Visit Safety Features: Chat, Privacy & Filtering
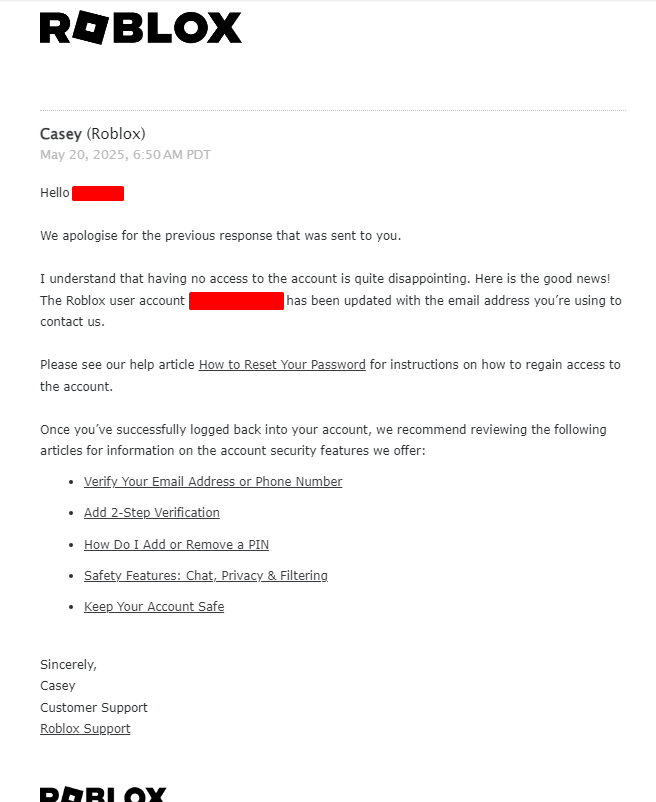 206,576
